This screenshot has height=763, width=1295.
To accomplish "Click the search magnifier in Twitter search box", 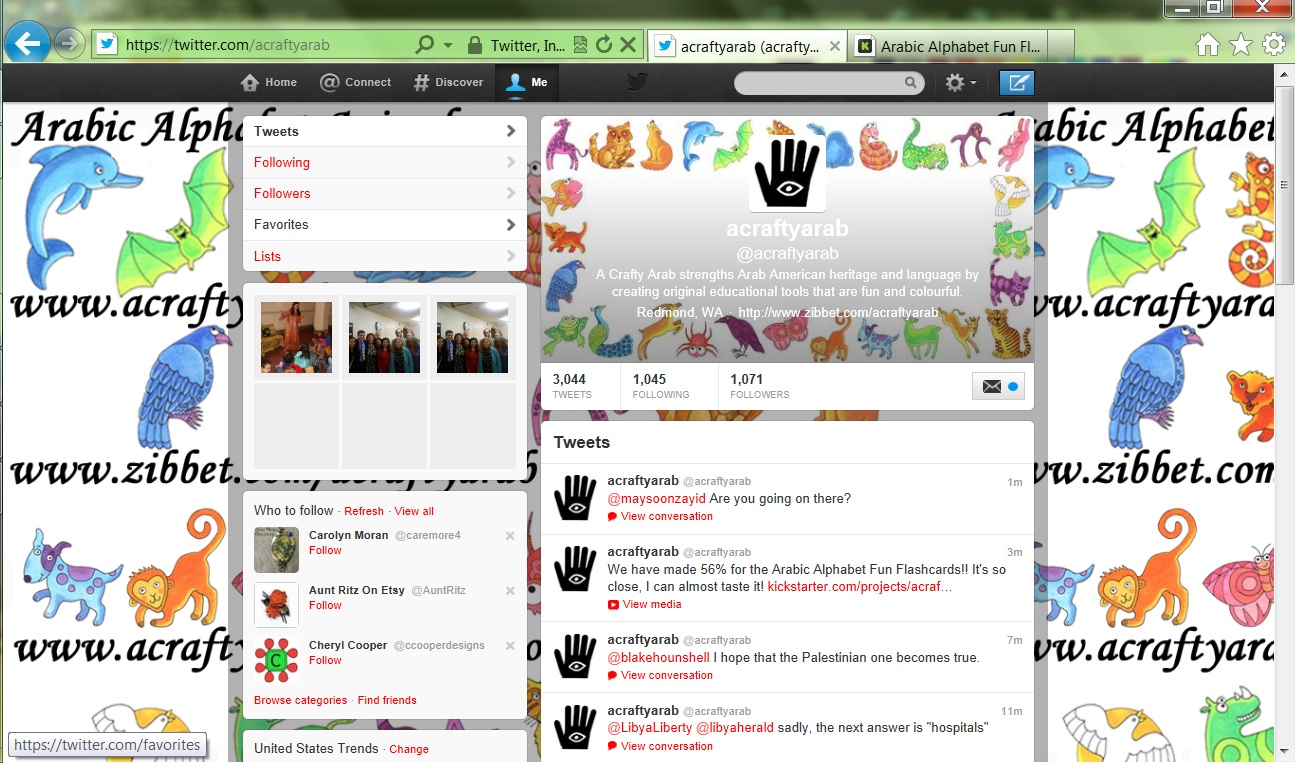I will coord(911,83).
